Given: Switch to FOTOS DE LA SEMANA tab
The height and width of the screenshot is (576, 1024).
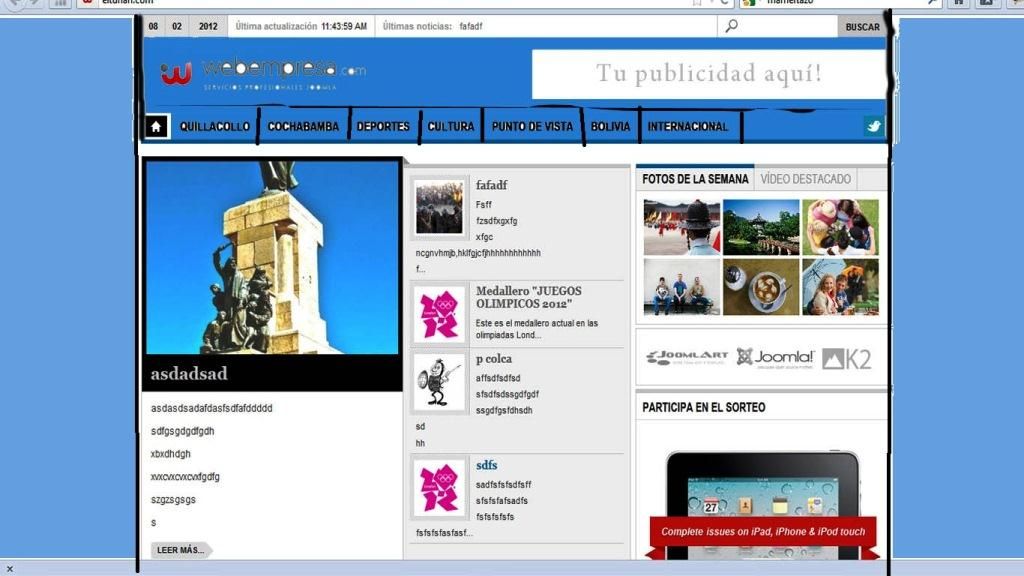Looking at the screenshot, I should pyautogui.click(x=695, y=179).
